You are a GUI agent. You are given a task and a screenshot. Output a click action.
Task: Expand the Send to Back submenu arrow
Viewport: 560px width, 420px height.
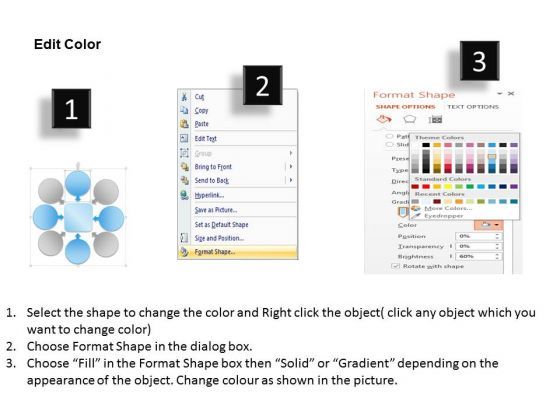(x=291, y=180)
